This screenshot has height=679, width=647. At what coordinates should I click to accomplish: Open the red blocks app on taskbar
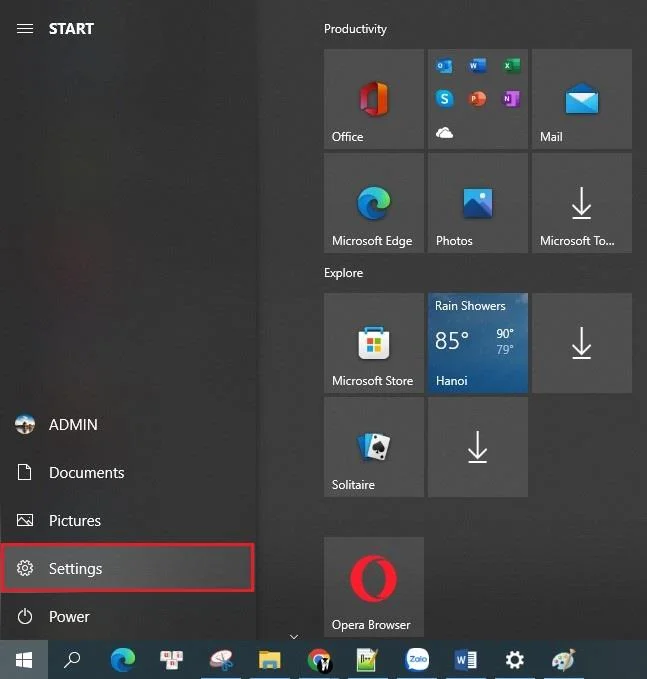[171, 660]
